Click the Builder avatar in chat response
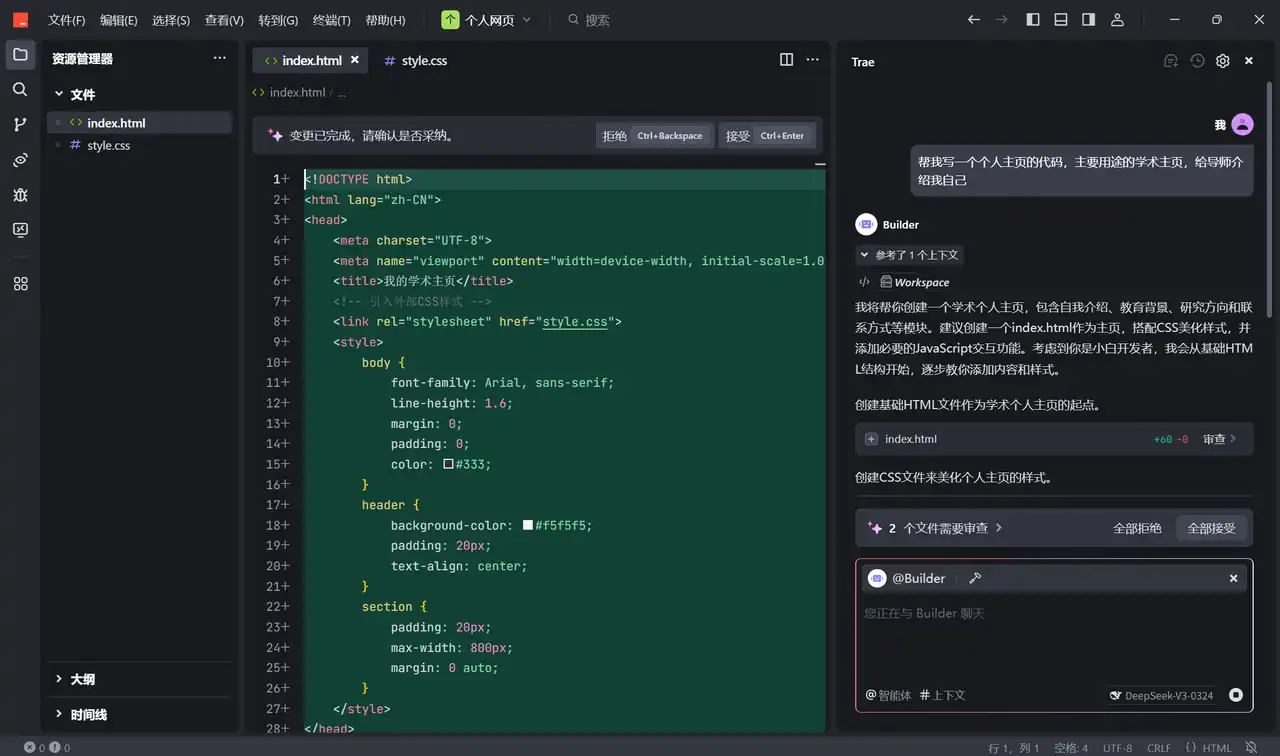The image size is (1280, 756). (x=866, y=224)
